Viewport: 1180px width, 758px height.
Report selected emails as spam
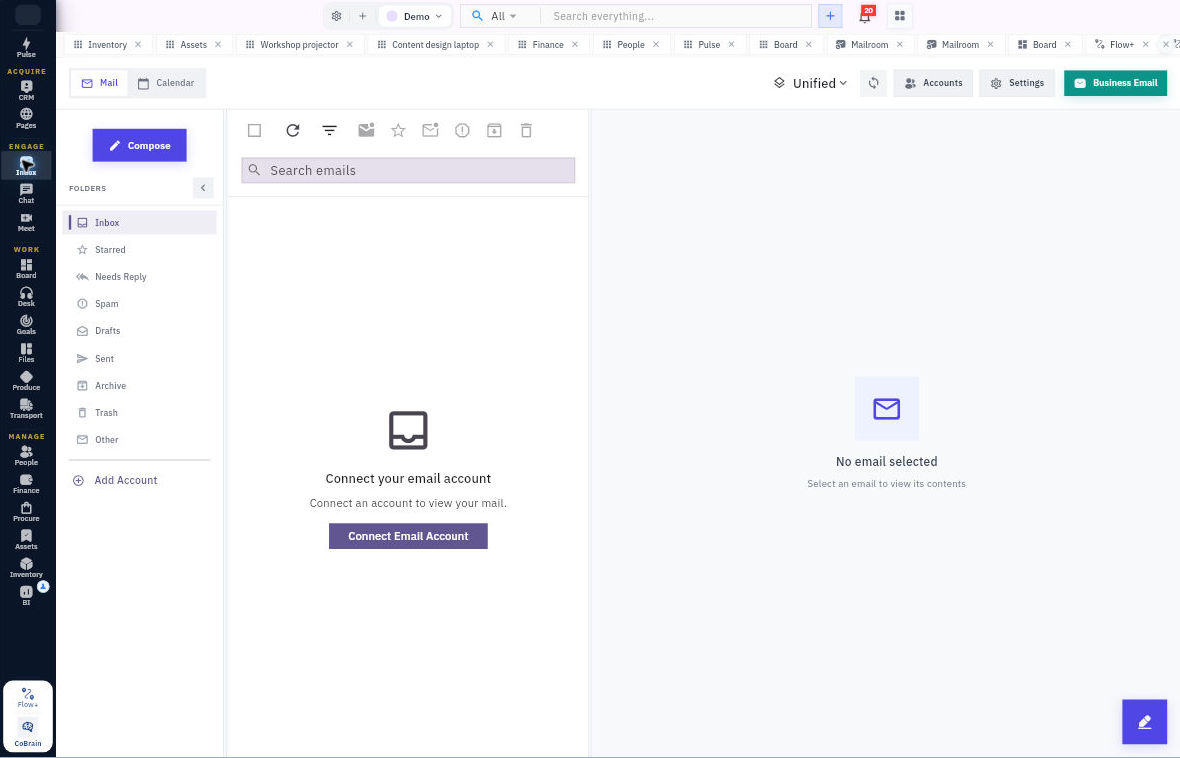click(462, 130)
